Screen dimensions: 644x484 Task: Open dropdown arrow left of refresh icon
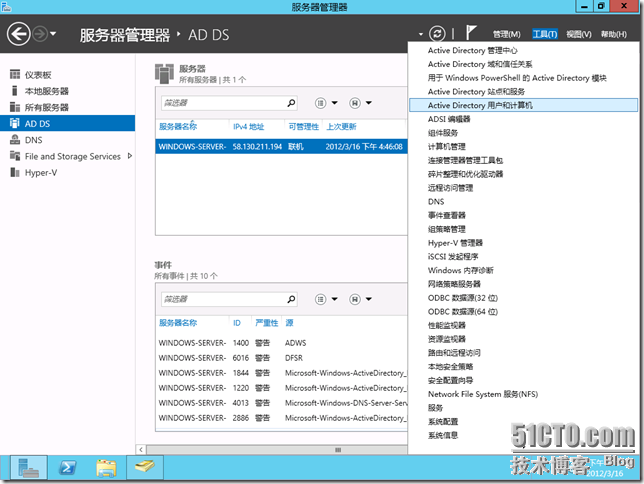pyautogui.click(x=421, y=34)
